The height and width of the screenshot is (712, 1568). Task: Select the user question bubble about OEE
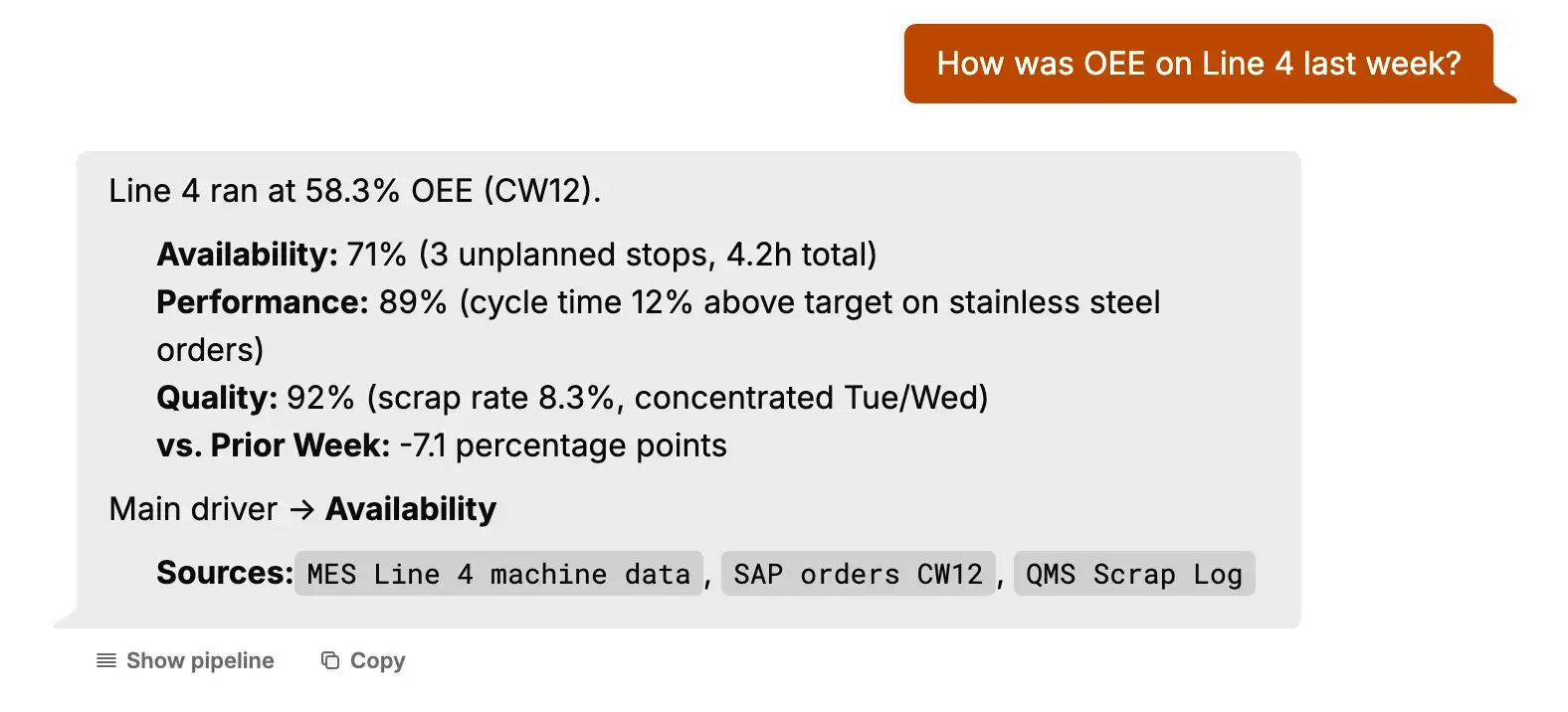[1198, 64]
